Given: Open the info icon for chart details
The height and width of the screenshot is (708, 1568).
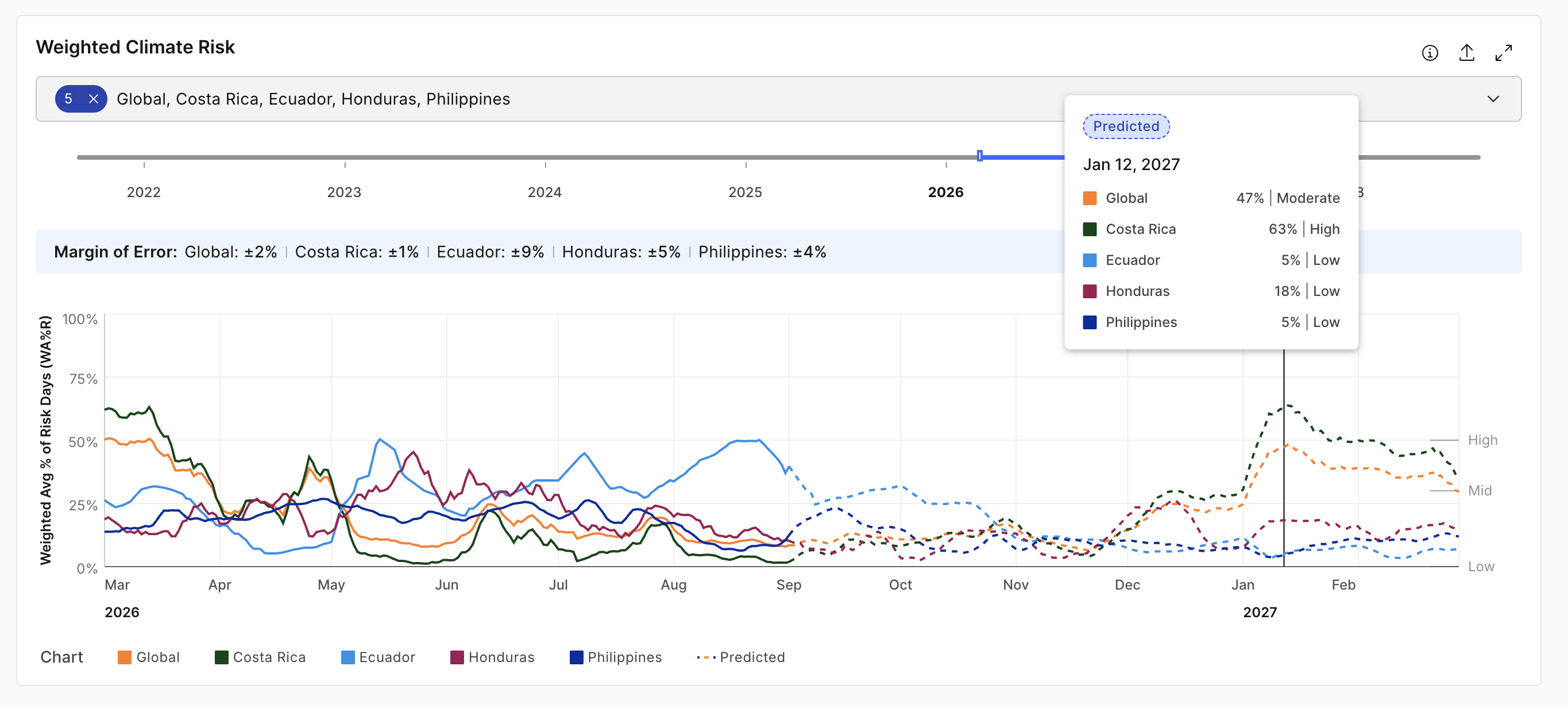Looking at the screenshot, I should (x=1429, y=53).
